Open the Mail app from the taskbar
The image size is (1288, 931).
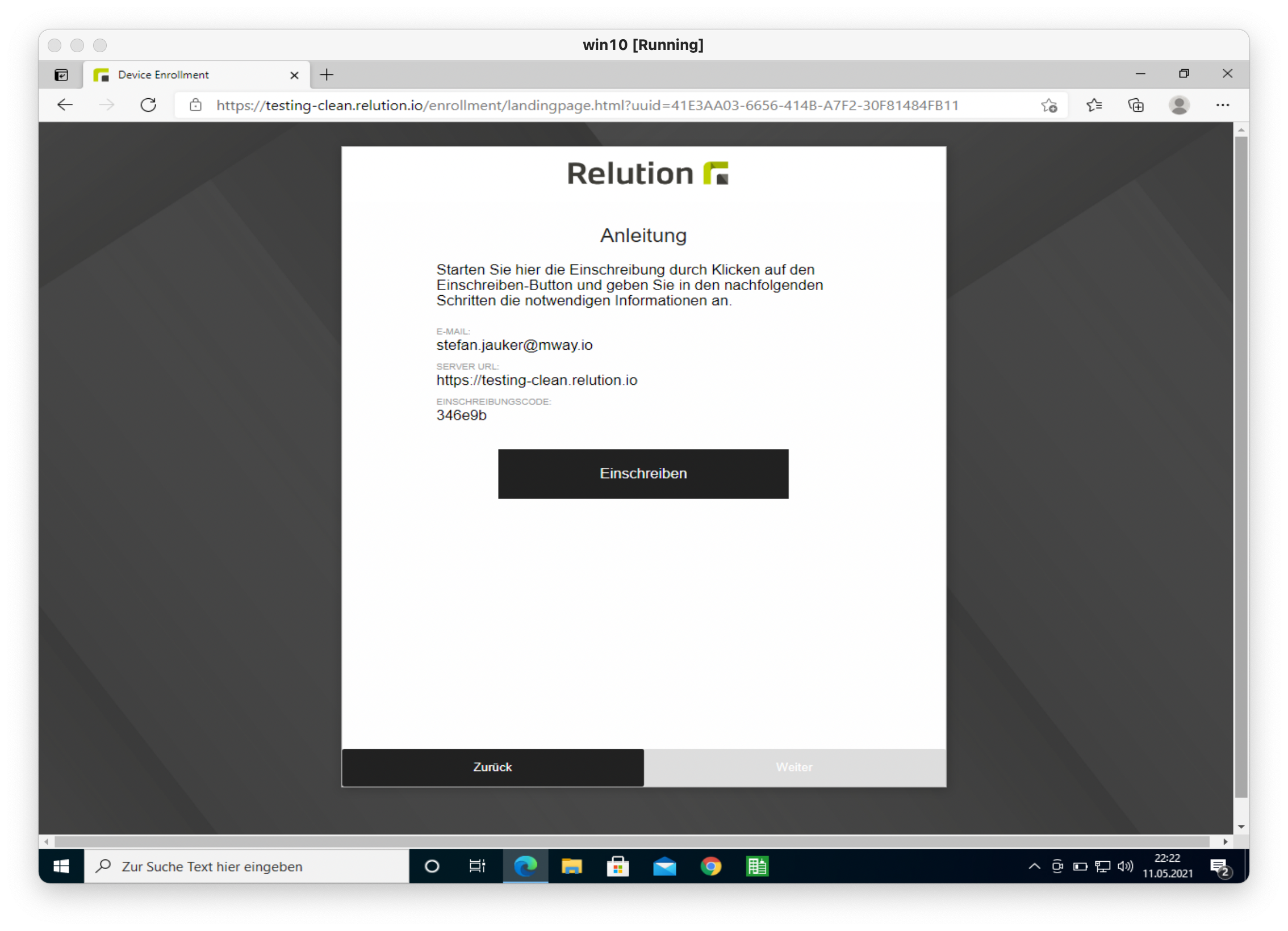coord(664,866)
